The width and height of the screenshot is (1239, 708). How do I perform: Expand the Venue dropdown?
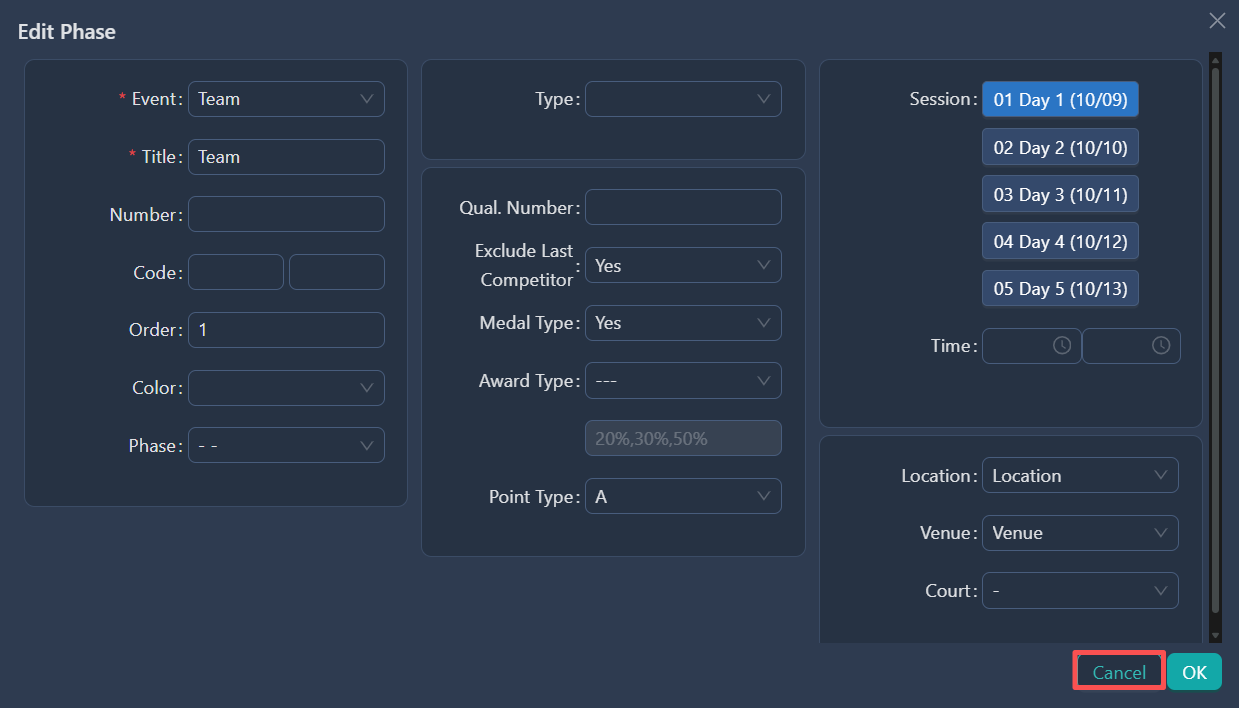pyautogui.click(x=1080, y=533)
